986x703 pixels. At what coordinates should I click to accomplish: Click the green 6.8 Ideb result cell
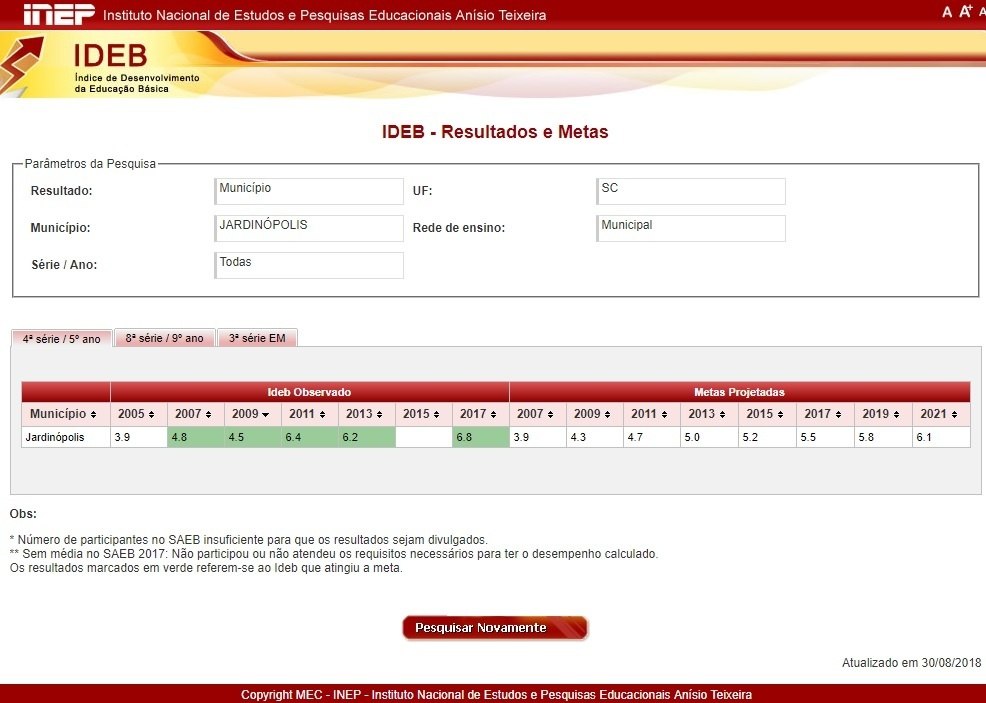tap(480, 437)
